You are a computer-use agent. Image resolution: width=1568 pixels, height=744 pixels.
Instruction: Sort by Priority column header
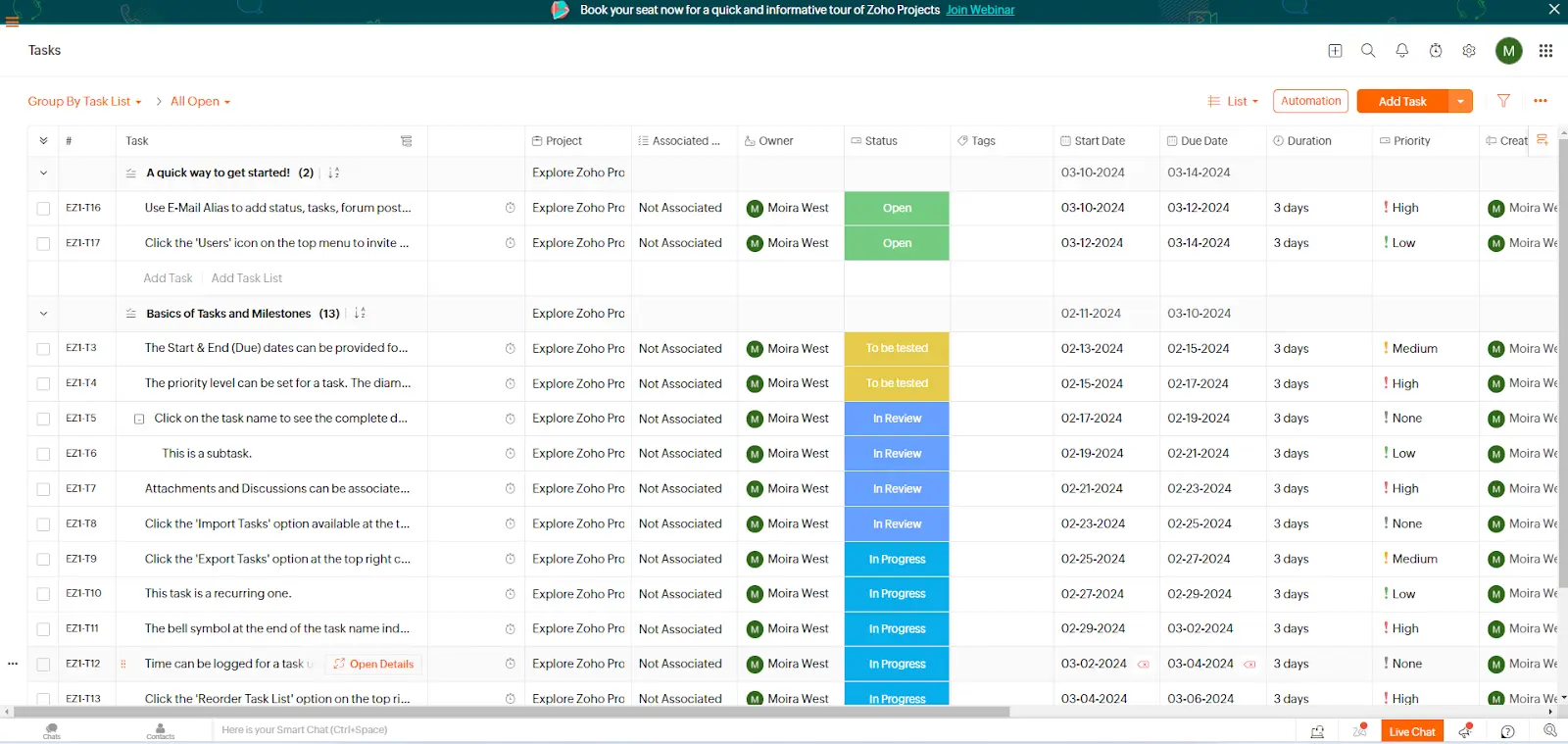click(1404, 141)
